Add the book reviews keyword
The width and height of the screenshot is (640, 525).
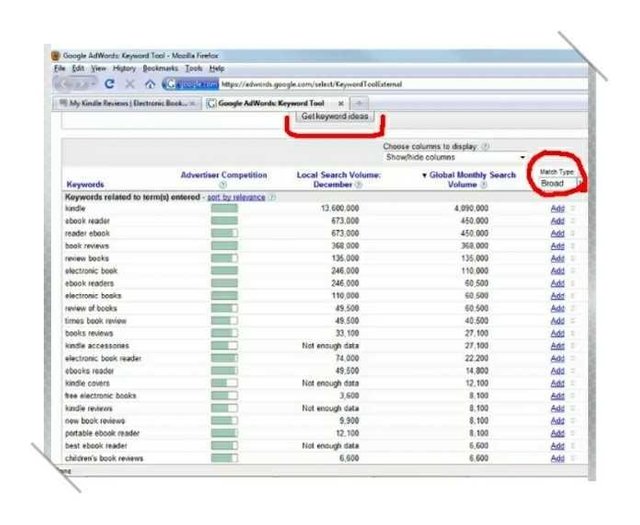coord(558,246)
